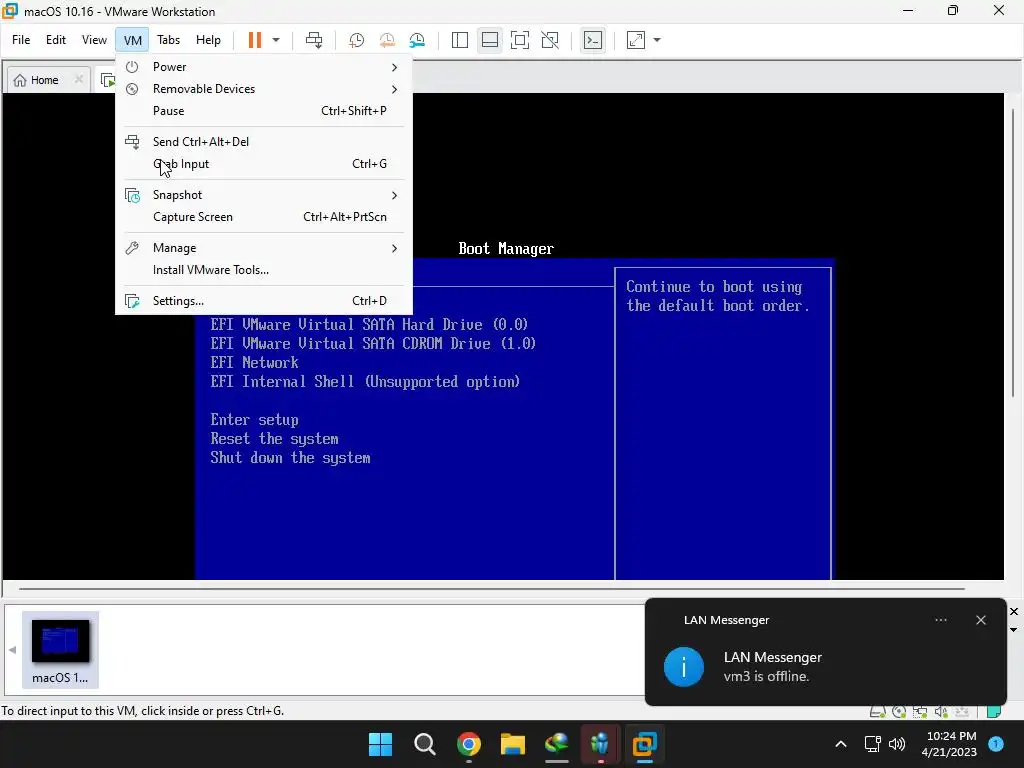The height and width of the screenshot is (768, 1024).
Task: Close the open VM menu
Action: point(133,40)
